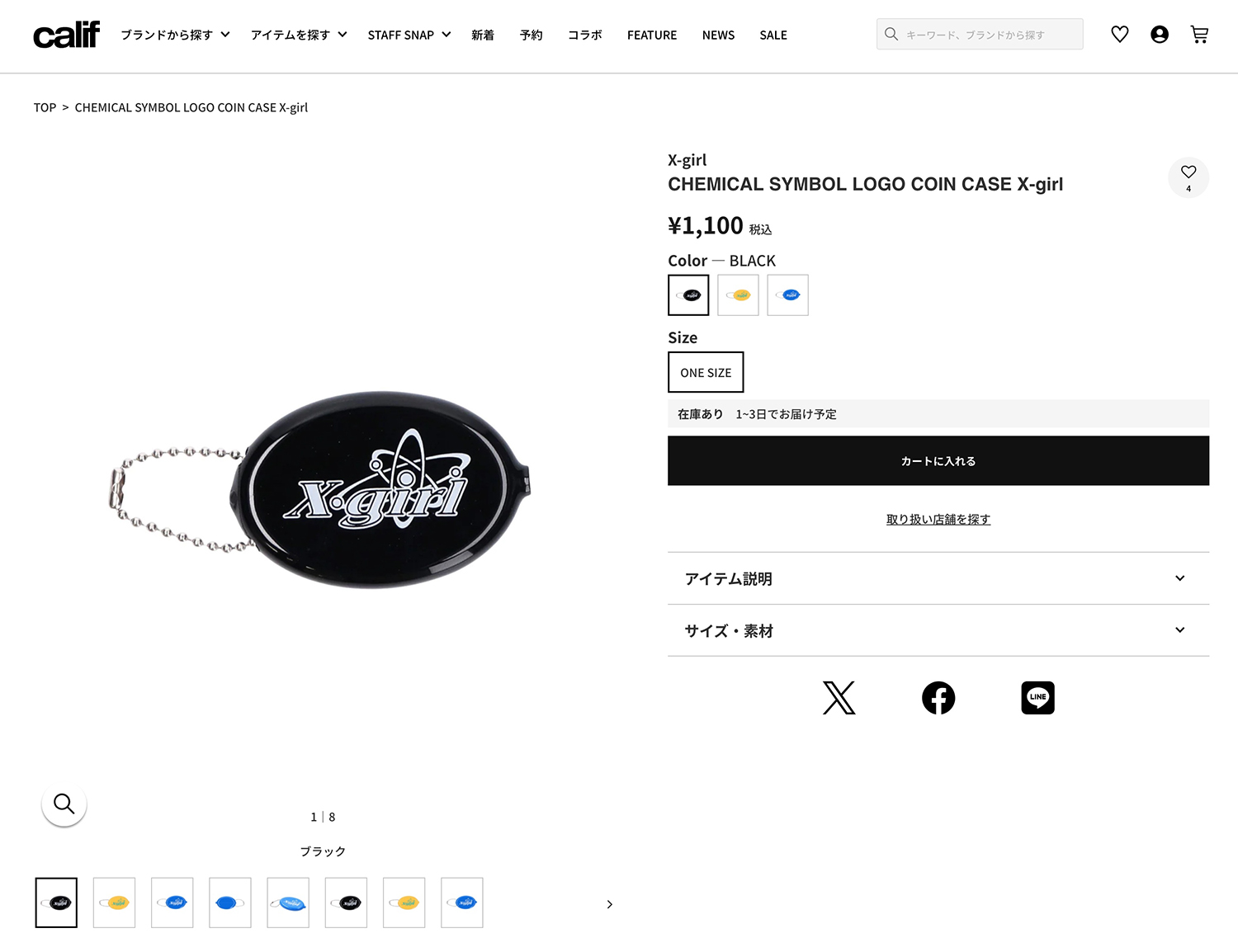
Task: Select the yellow color swatch
Action: point(738,295)
